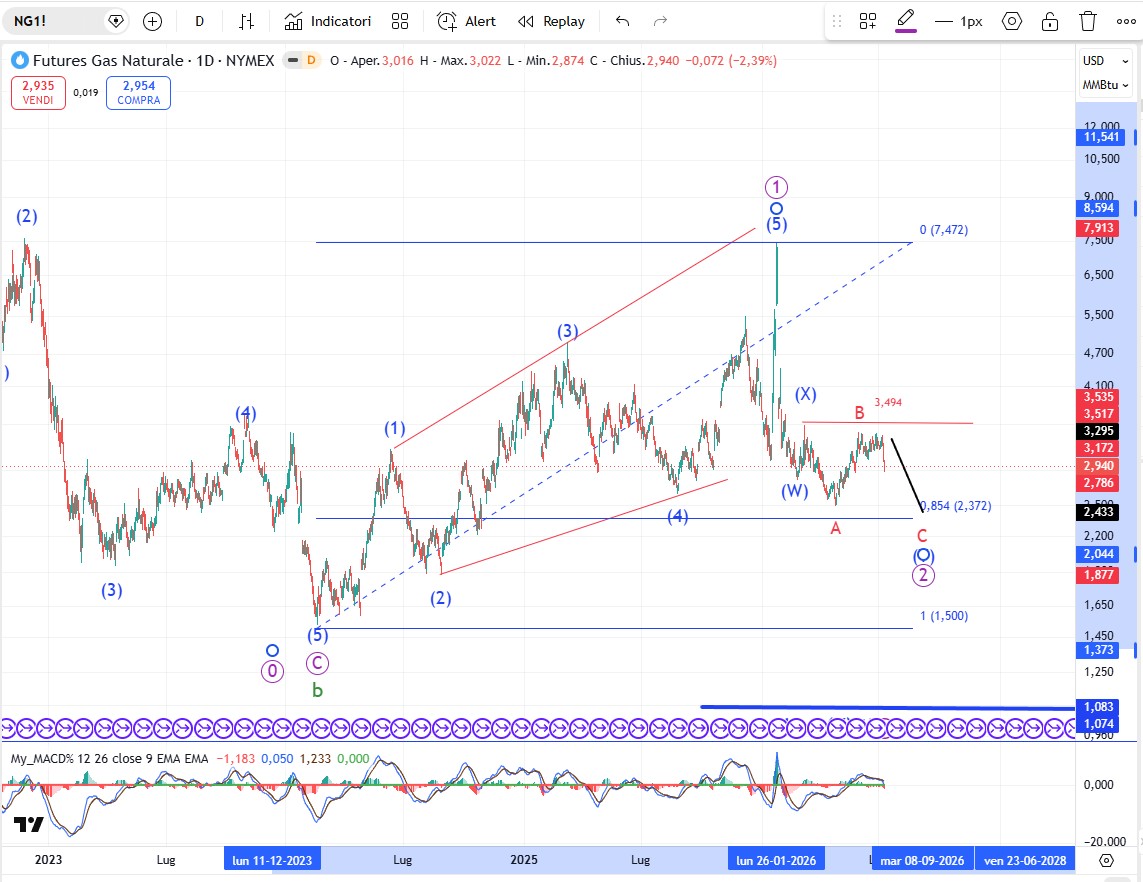The height and width of the screenshot is (882, 1143).
Task: Click the TradingView logo
Action: [29, 824]
